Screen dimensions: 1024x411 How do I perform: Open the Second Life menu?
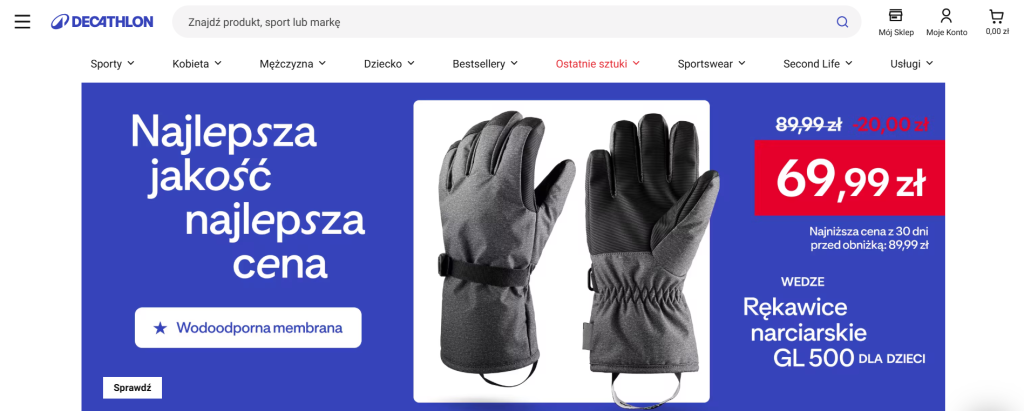click(818, 64)
